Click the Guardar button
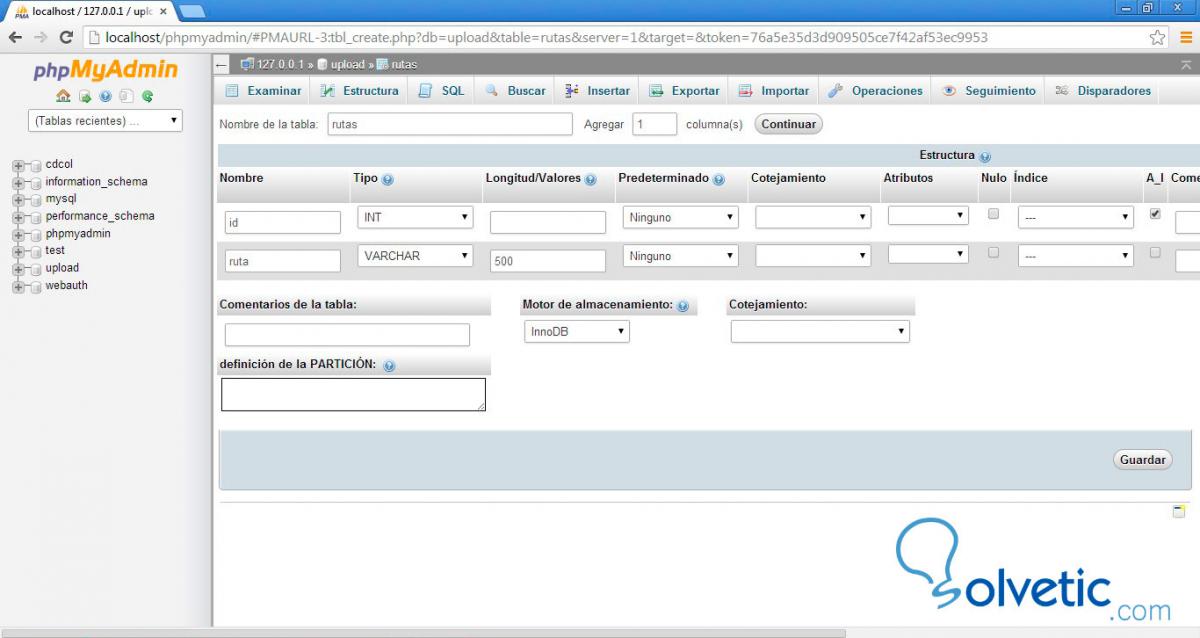This screenshot has width=1200, height=638. click(1142, 460)
